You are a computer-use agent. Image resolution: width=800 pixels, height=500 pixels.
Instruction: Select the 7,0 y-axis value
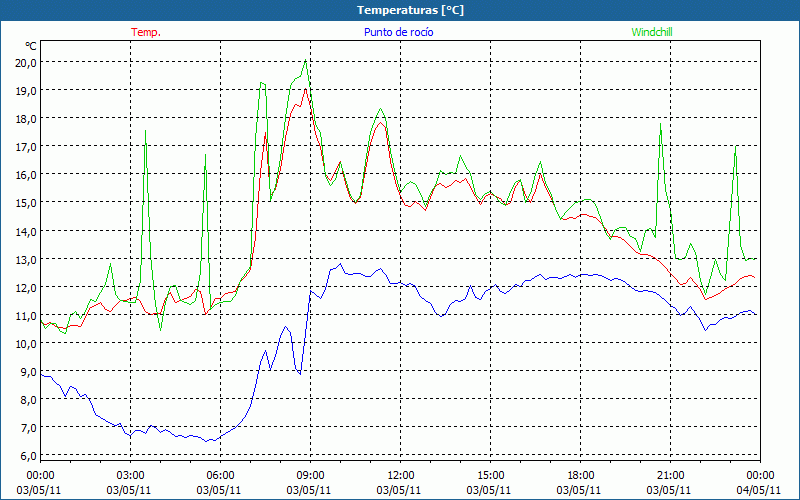click(x=29, y=428)
